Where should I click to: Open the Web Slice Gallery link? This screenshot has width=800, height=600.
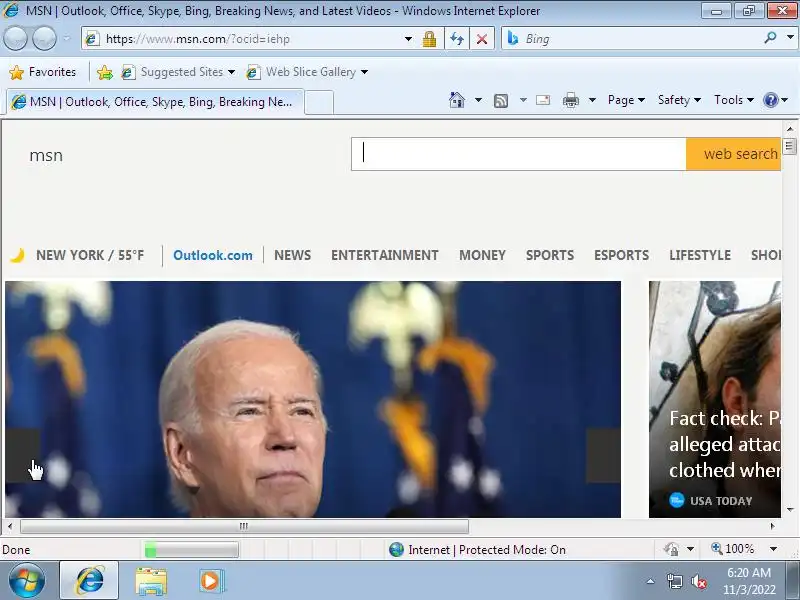click(x=307, y=72)
